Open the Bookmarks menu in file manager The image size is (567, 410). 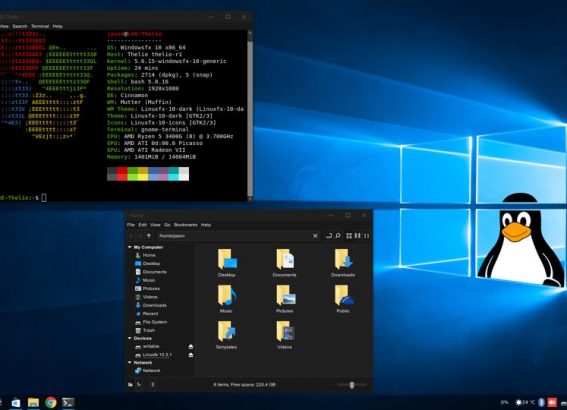(186, 225)
